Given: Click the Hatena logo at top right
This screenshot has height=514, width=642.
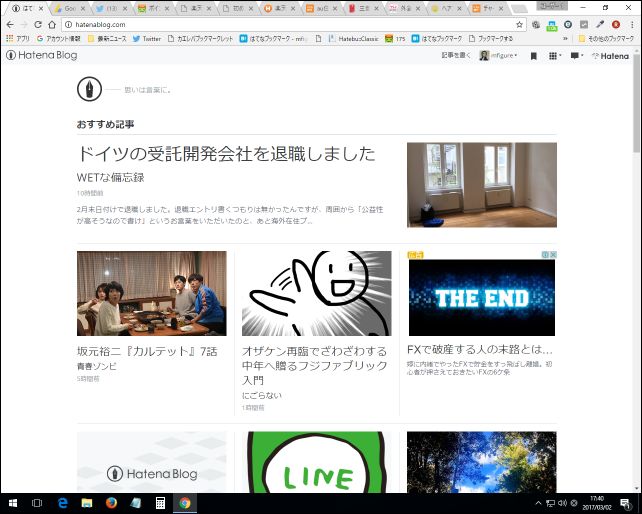Looking at the screenshot, I should 610,56.
